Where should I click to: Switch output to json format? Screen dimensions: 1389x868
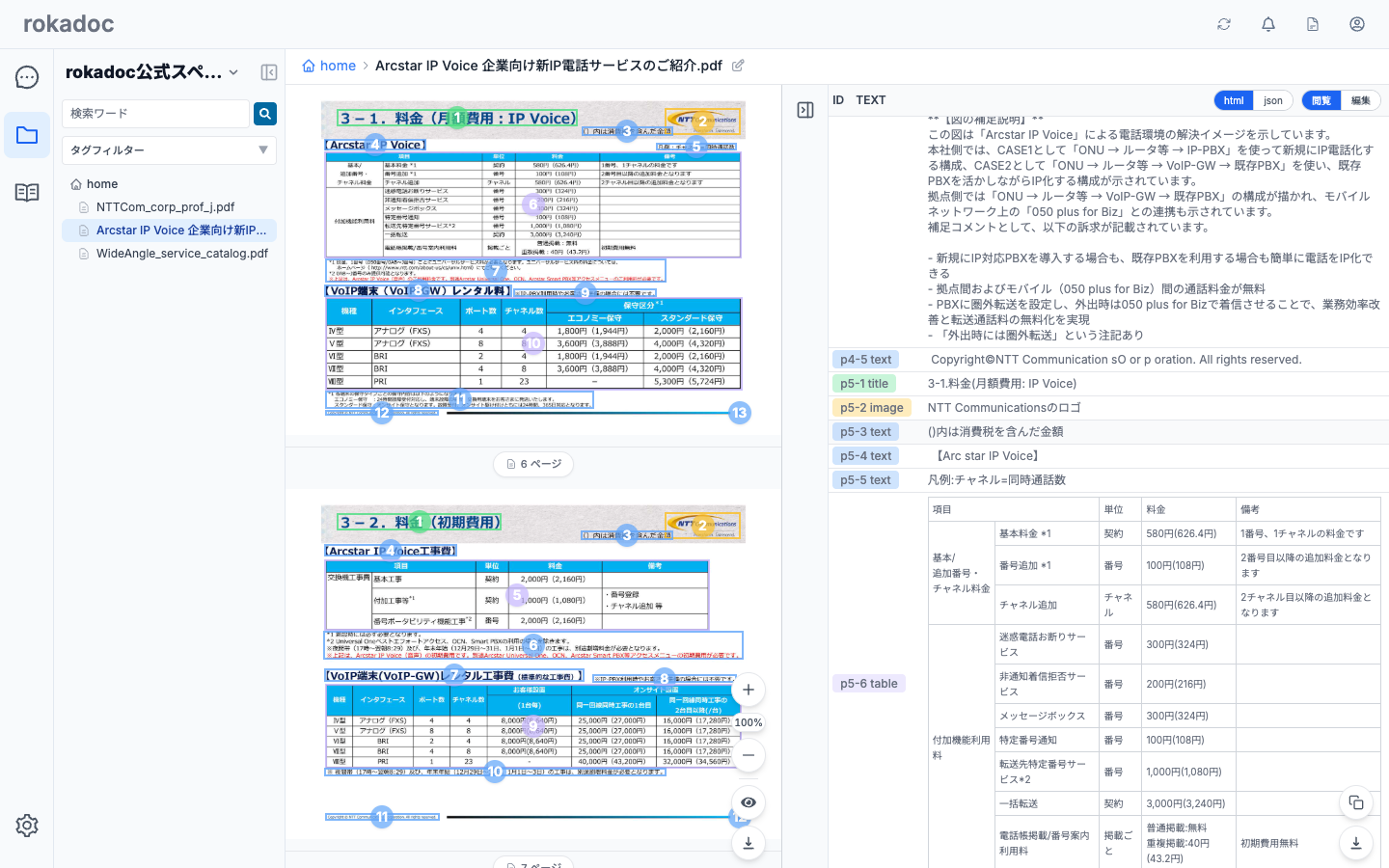coord(1273,100)
